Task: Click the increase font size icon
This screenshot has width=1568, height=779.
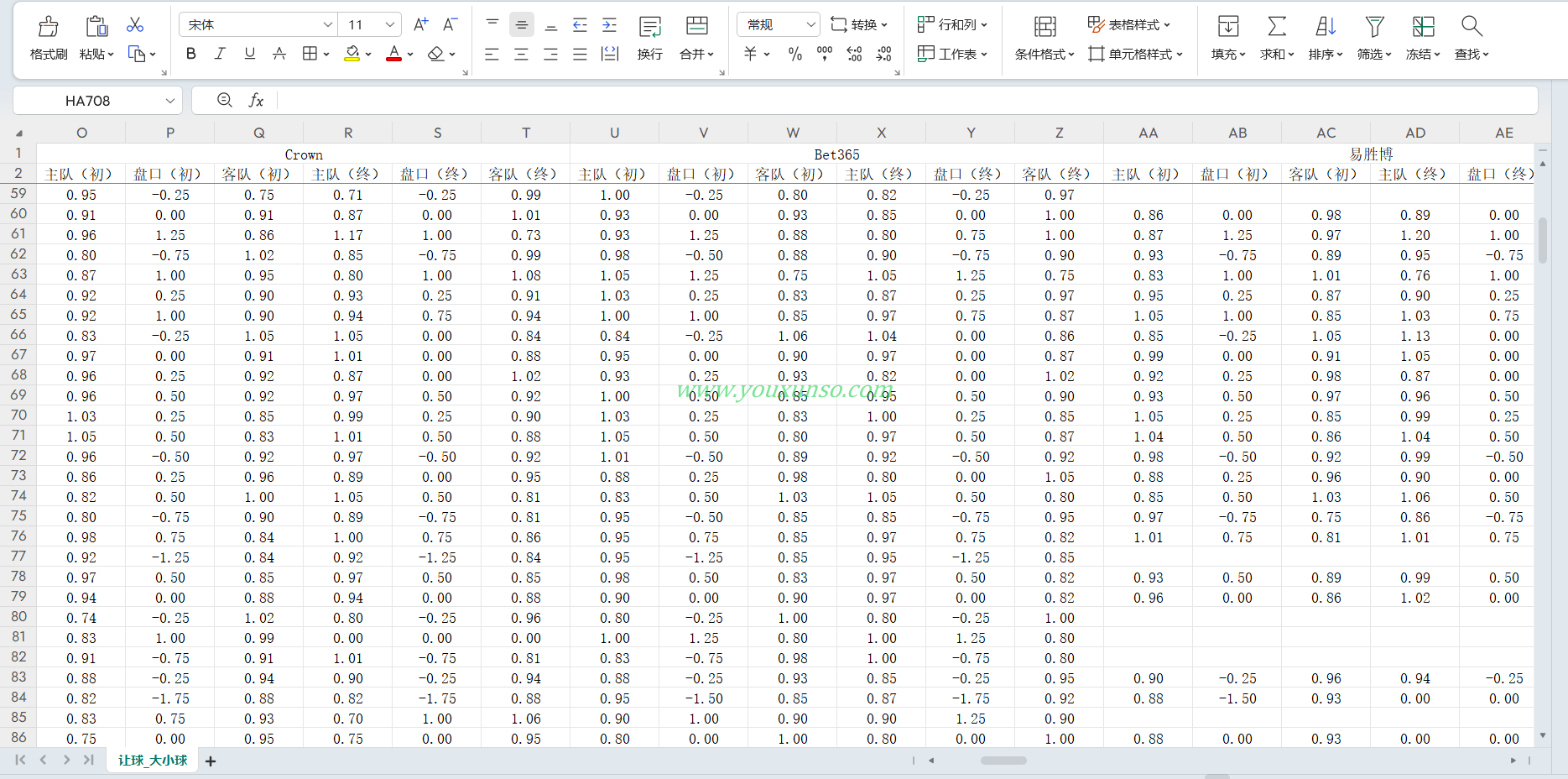Action: pyautogui.click(x=421, y=25)
